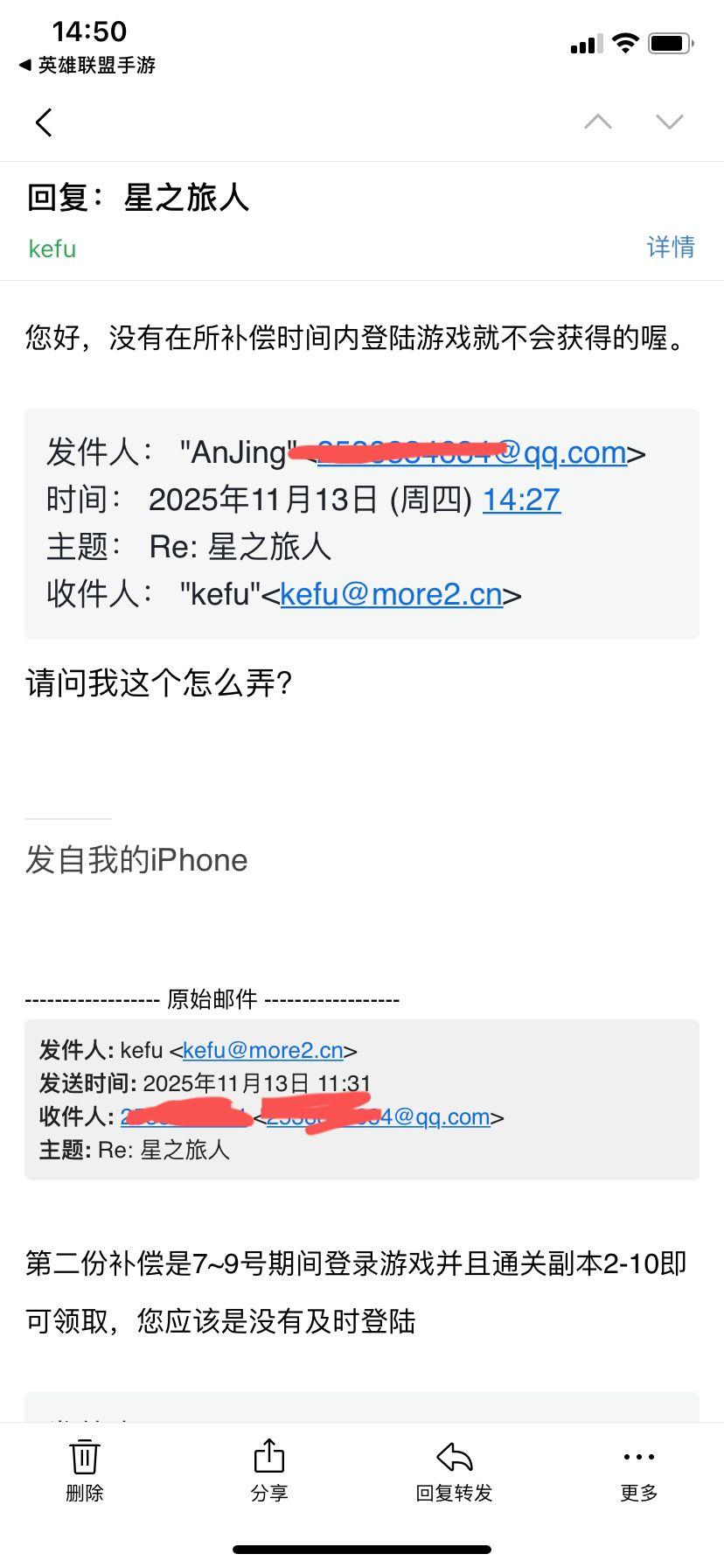Open kefu@more2.cn recipient link in quoted header
Image resolution: width=724 pixels, height=1568 pixels.
(392, 594)
